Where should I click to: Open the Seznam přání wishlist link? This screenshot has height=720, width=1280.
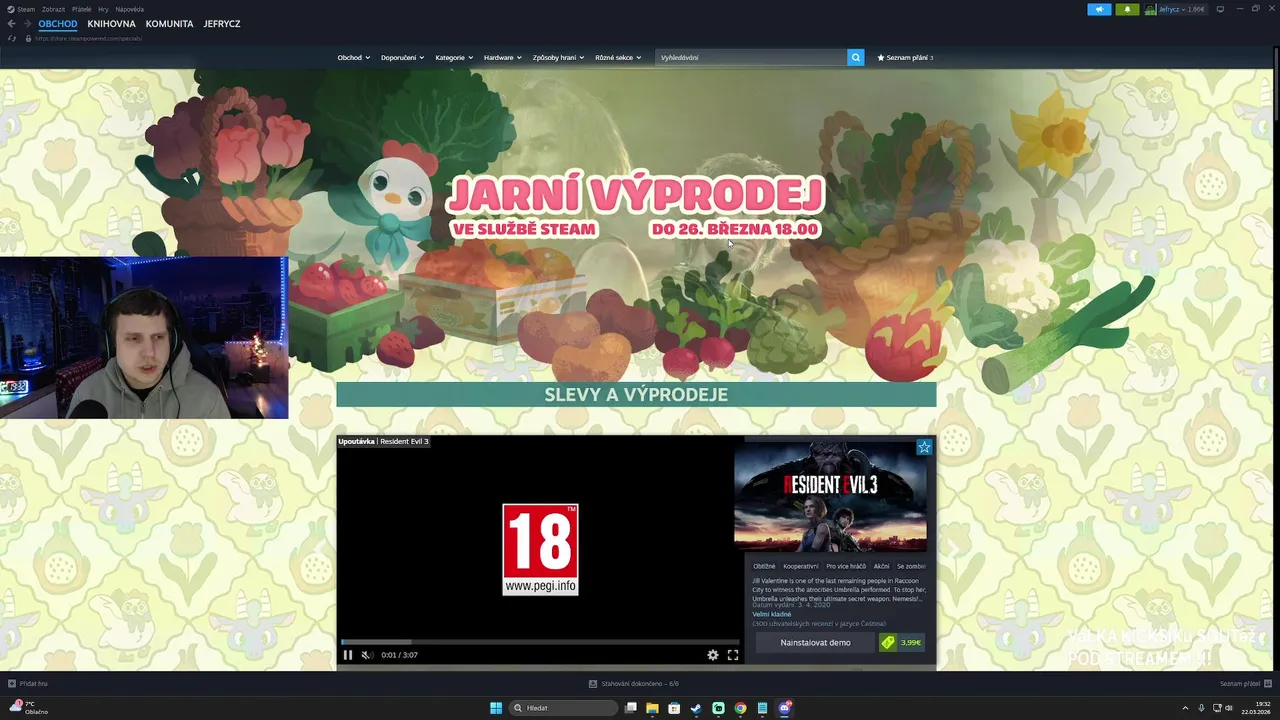click(x=905, y=57)
